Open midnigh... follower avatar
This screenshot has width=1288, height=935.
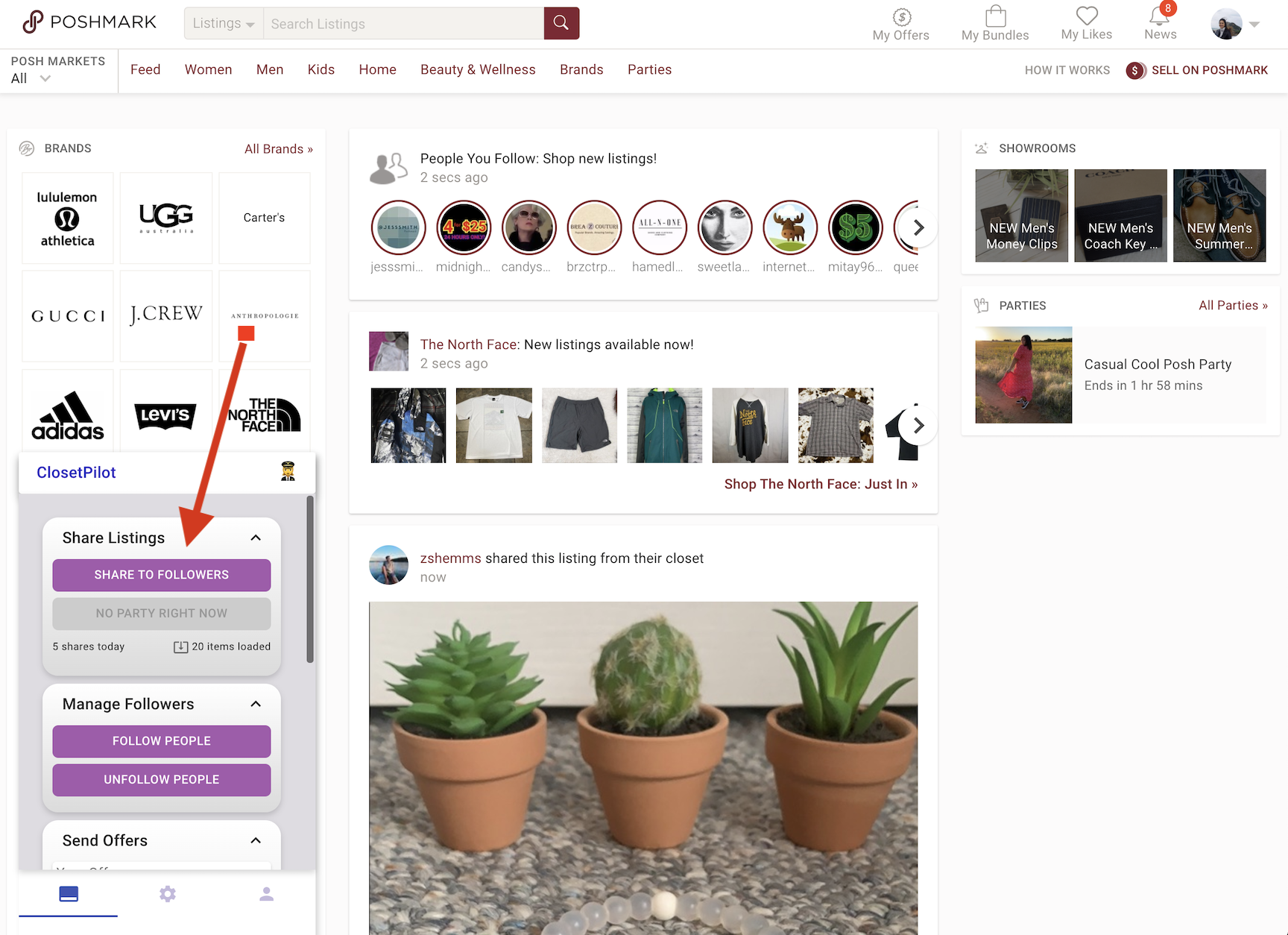(464, 227)
